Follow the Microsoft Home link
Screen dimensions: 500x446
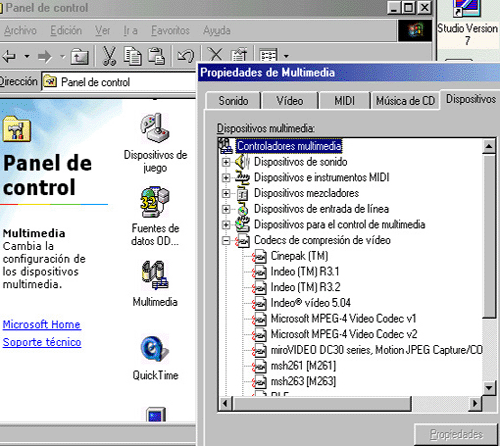click(42, 324)
